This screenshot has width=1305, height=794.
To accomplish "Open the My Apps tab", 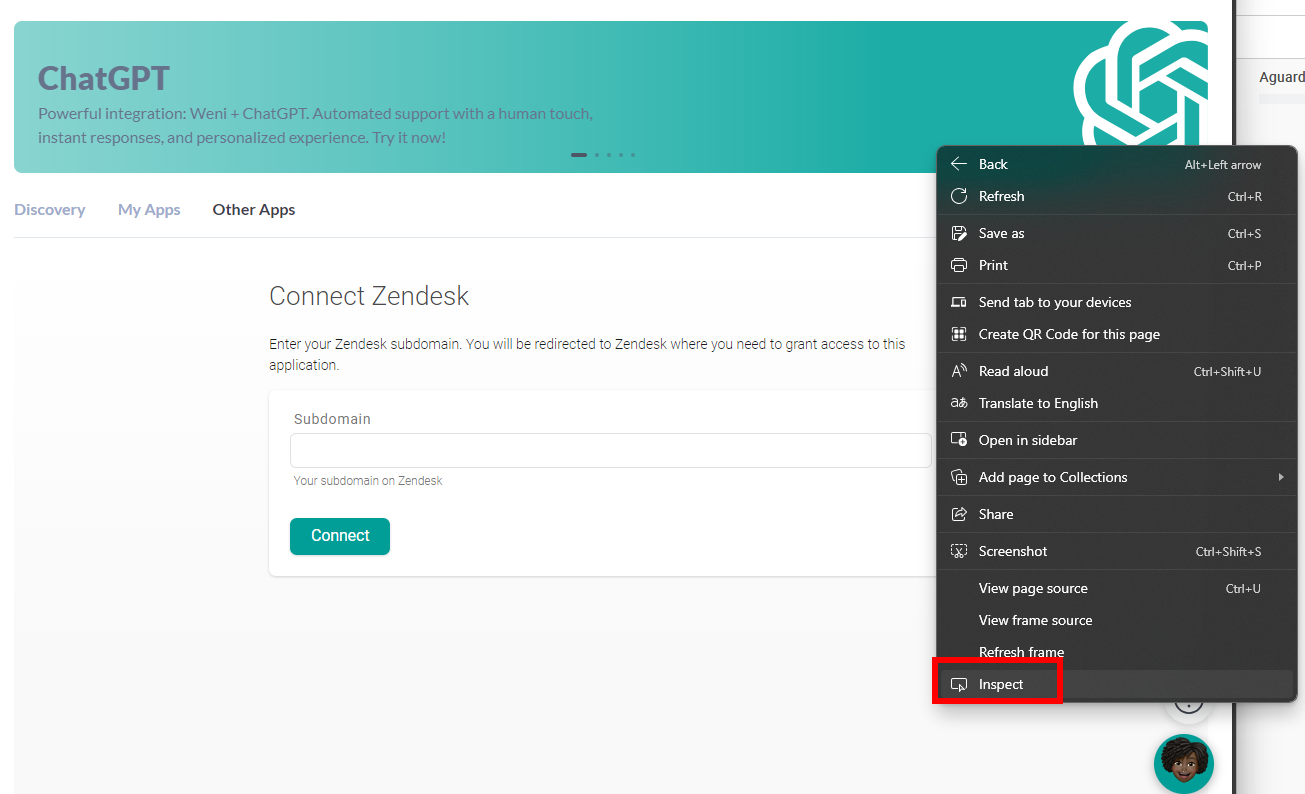I will click(x=149, y=210).
